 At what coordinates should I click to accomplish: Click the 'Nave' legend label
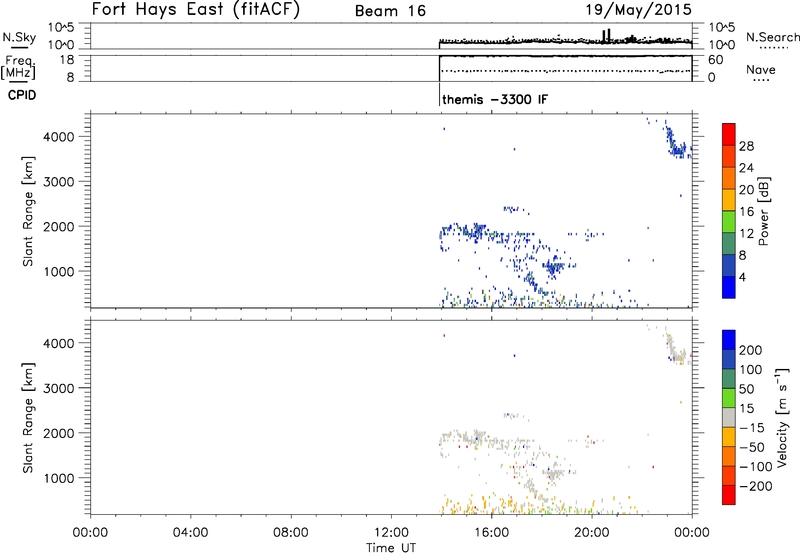tap(761, 69)
